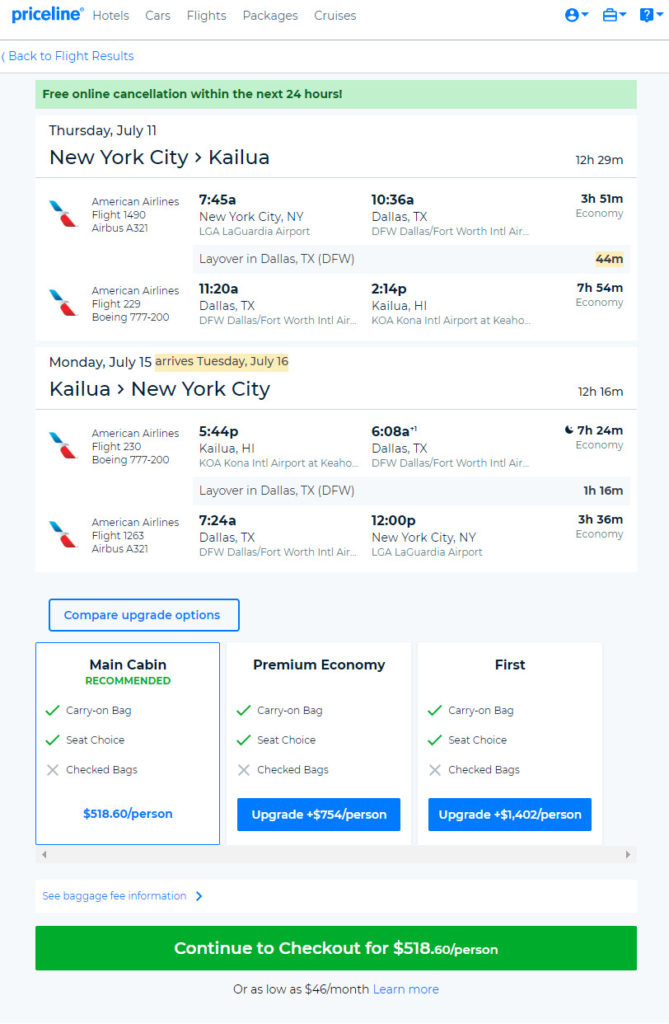The image size is (669, 1024).
Task: Open the Hotels menu item
Action: tap(110, 16)
